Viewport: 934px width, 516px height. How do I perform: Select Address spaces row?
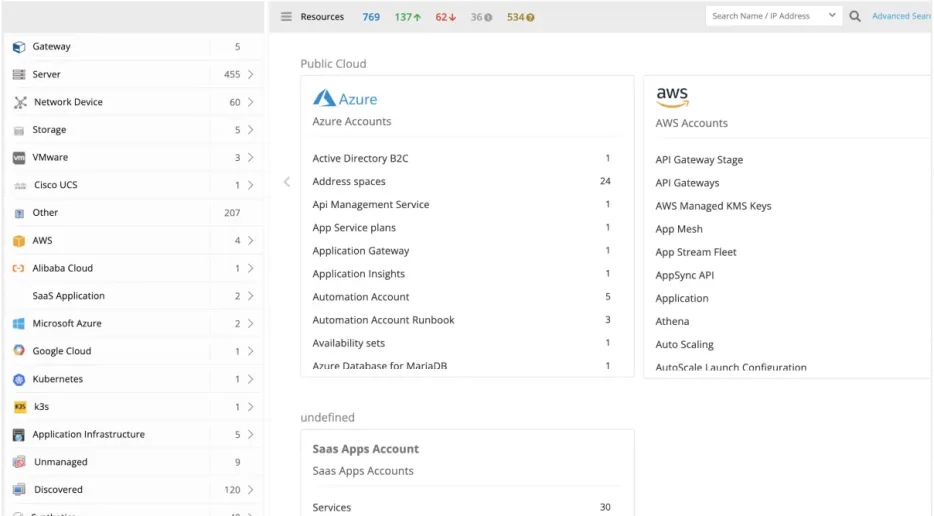(462, 182)
